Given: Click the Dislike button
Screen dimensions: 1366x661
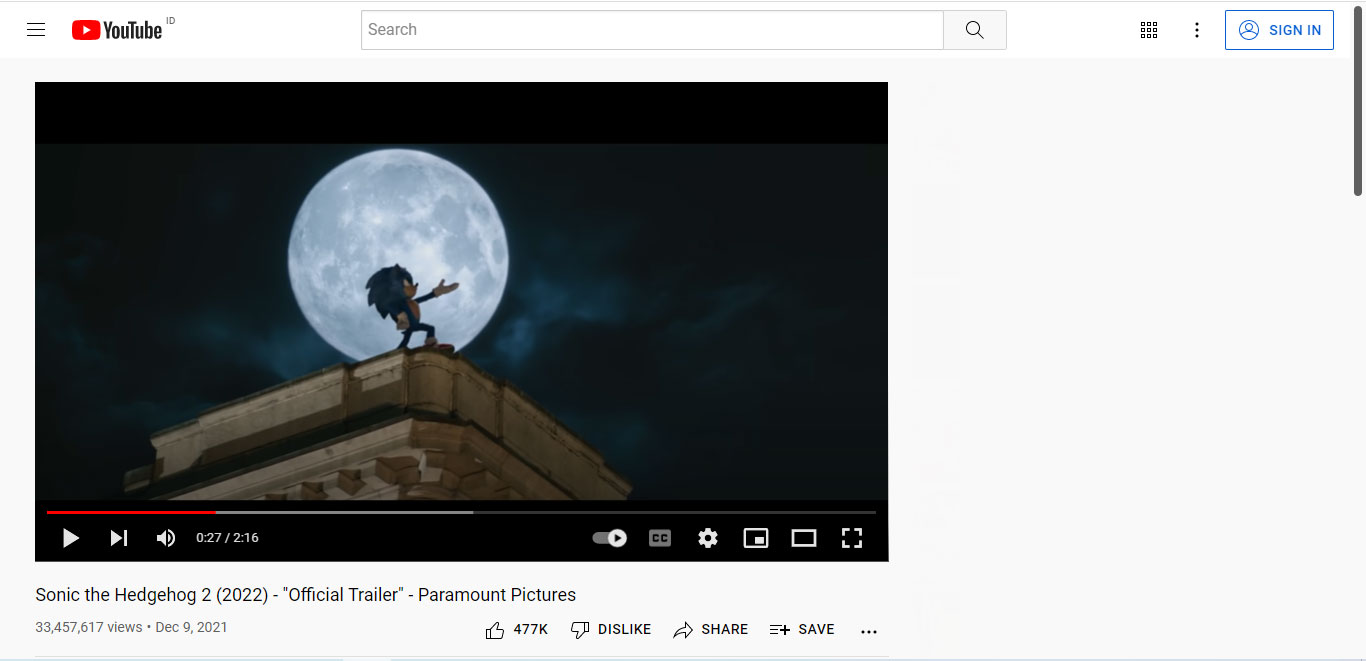Looking at the screenshot, I should click(x=610, y=630).
